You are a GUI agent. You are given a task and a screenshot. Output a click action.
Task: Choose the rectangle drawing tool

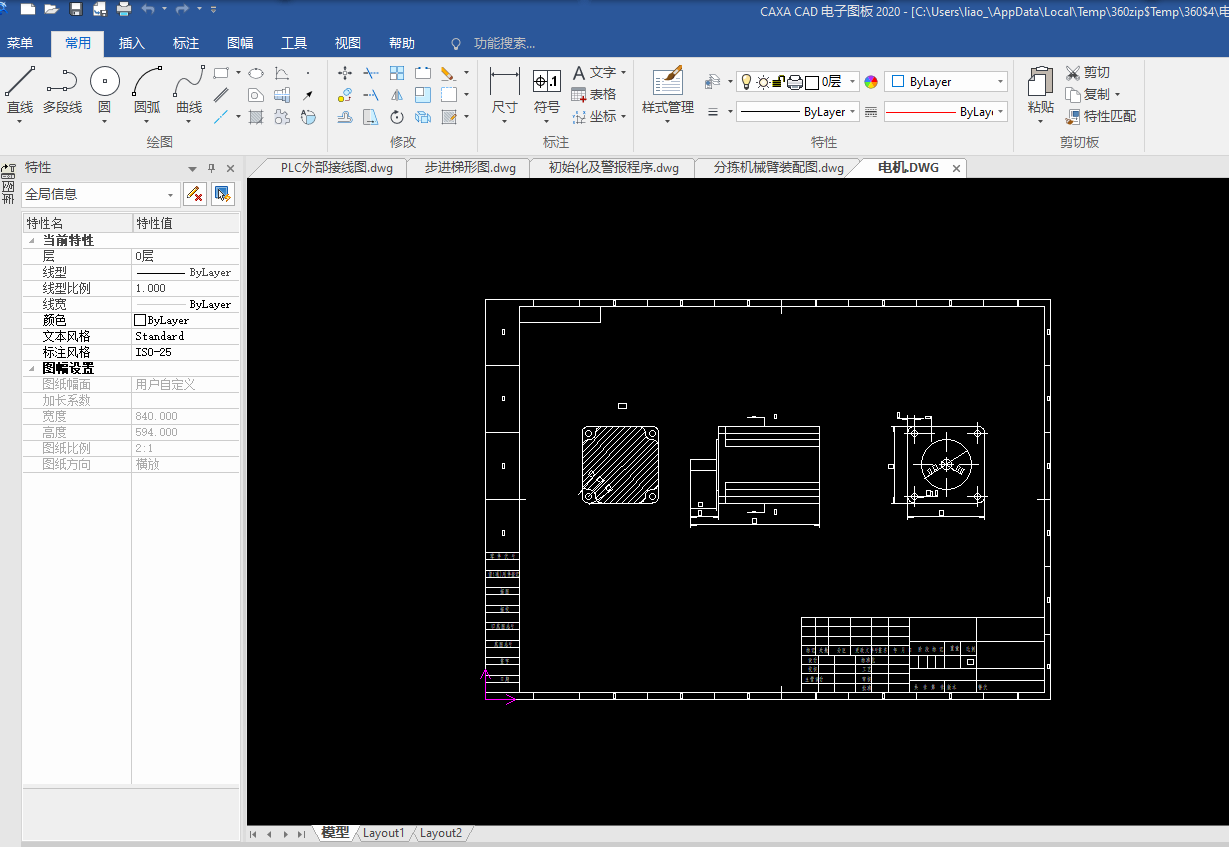[221, 73]
